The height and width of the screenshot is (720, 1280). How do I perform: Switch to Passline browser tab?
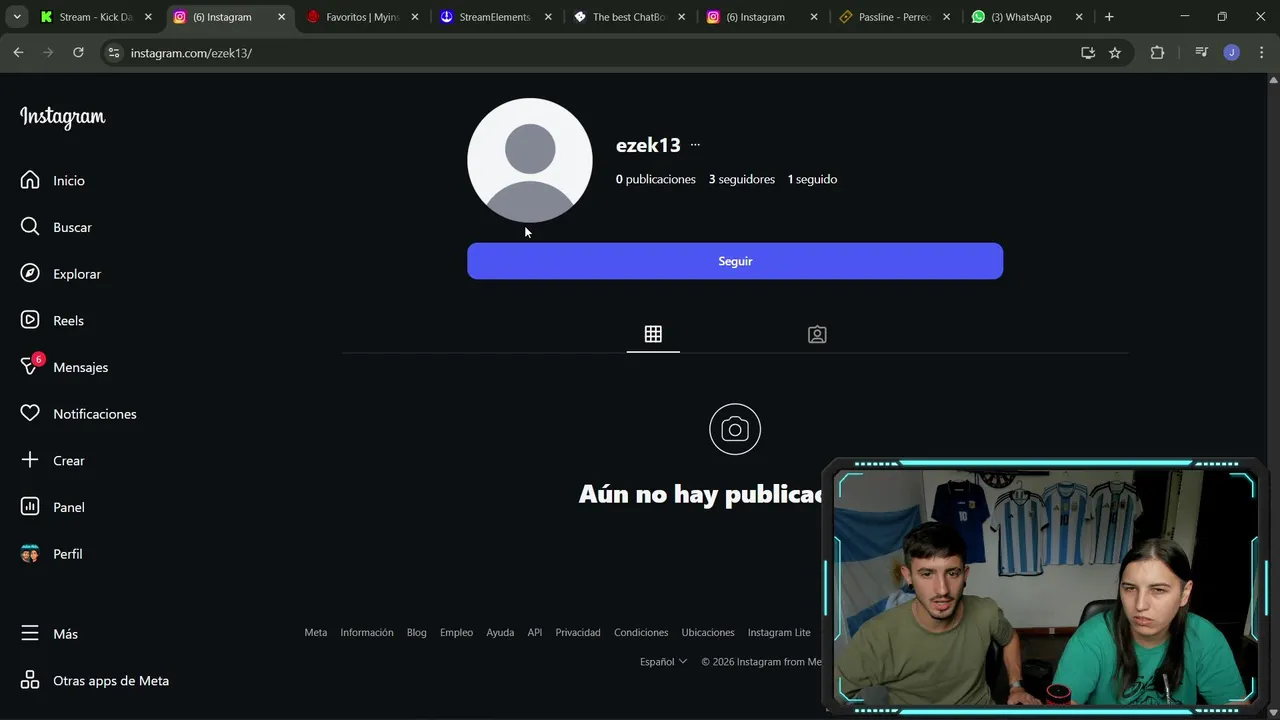893,17
